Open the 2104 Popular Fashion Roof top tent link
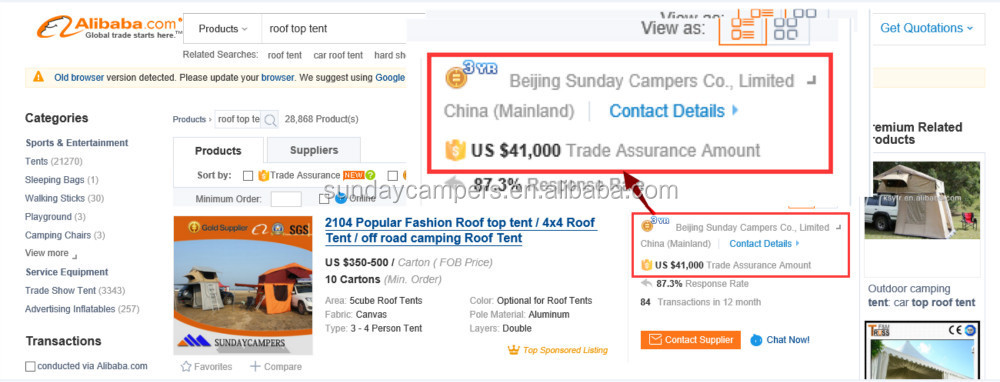1000x382 pixels. click(x=460, y=230)
